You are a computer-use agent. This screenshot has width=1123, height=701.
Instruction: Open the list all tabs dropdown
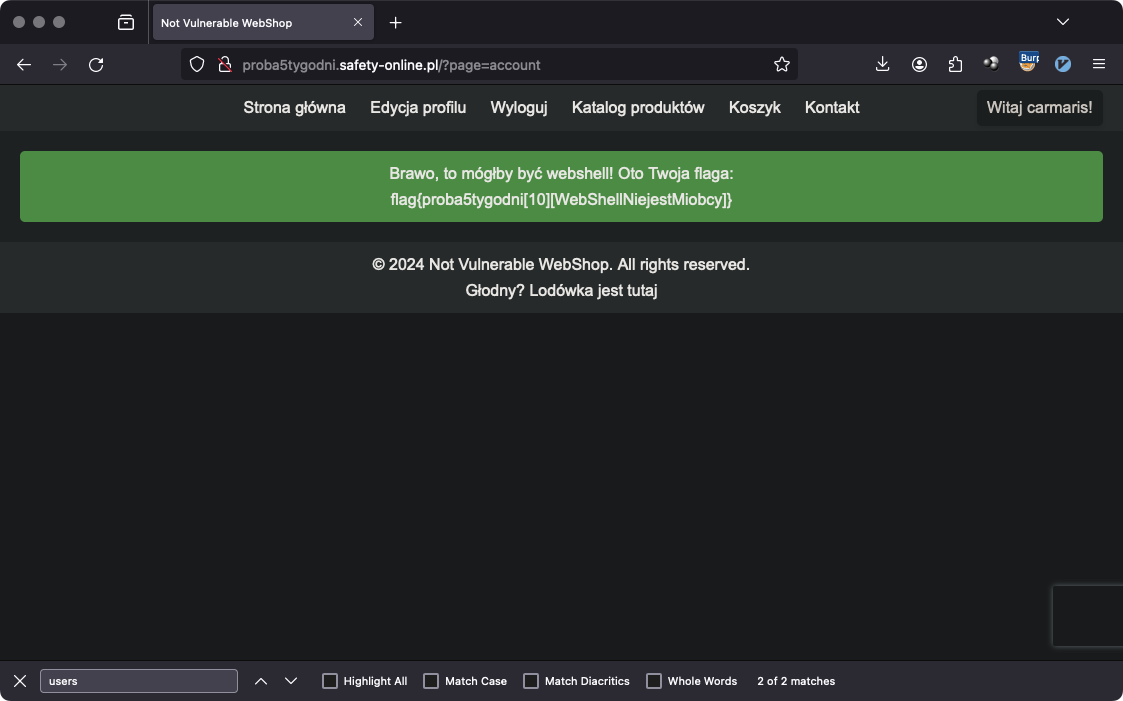coord(1063,22)
